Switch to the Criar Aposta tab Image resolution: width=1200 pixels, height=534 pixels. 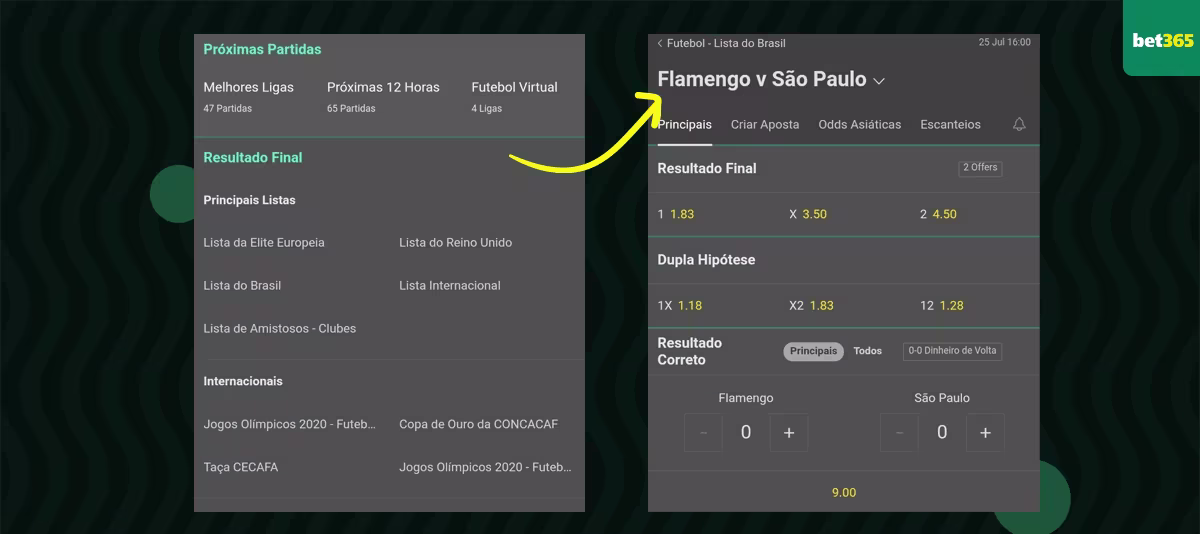tap(765, 125)
